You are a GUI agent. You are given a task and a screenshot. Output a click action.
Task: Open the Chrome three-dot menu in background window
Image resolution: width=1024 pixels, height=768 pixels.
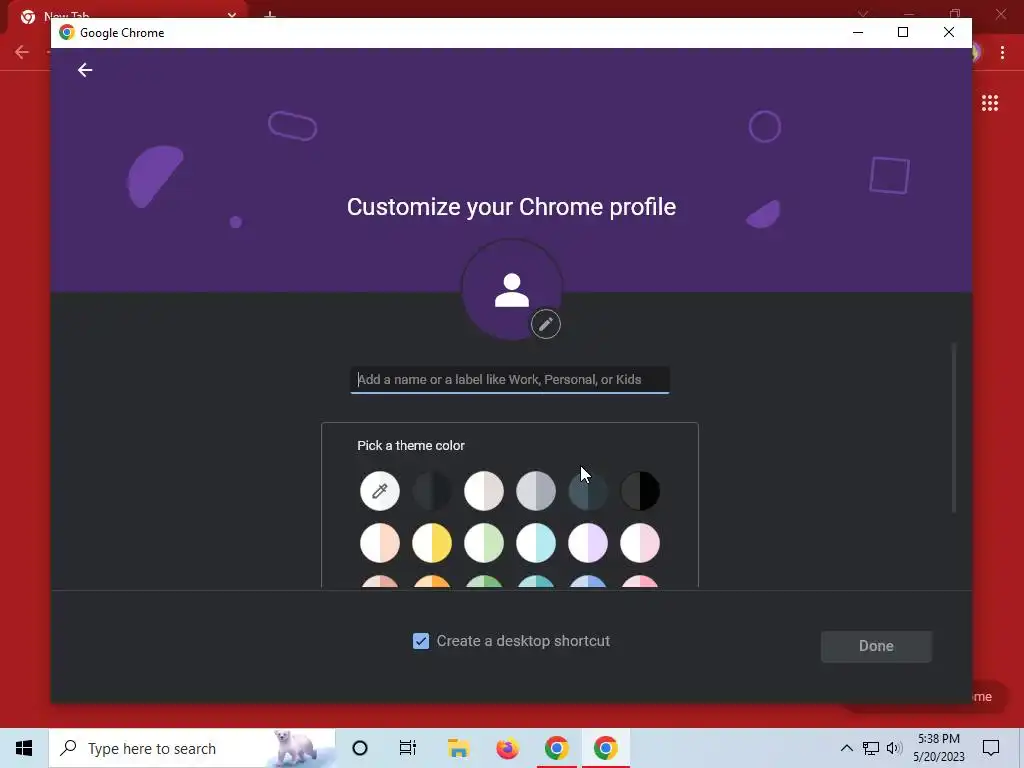pos(1002,53)
